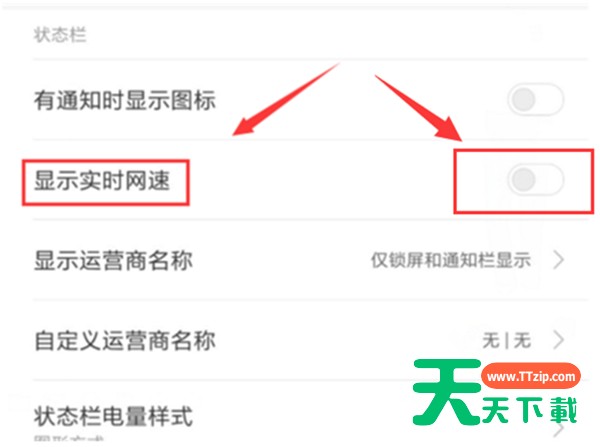The width and height of the screenshot is (600, 447).
Task: Click the 状态栏 section header
Action: pos(60,35)
